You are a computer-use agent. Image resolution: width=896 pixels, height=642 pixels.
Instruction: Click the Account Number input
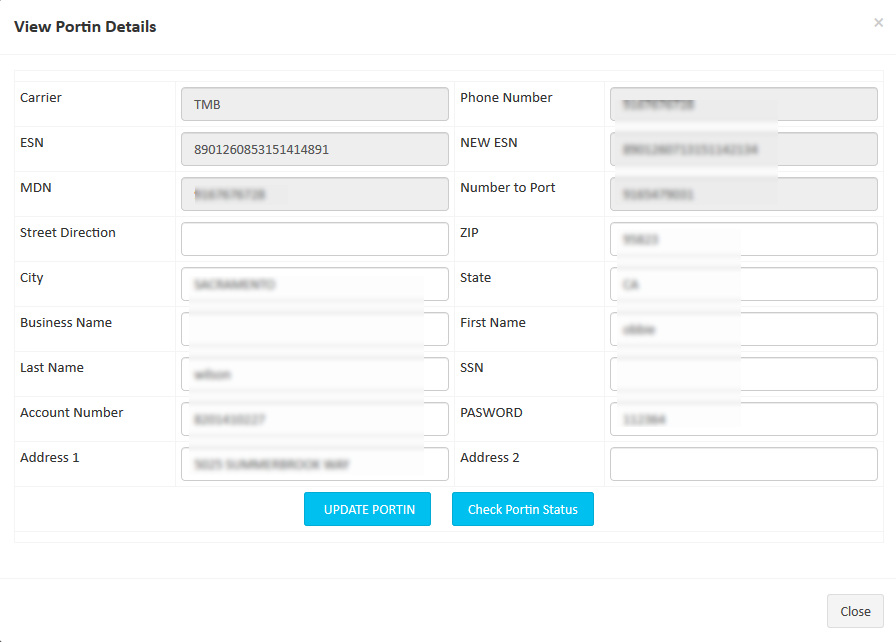tap(315, 419)
